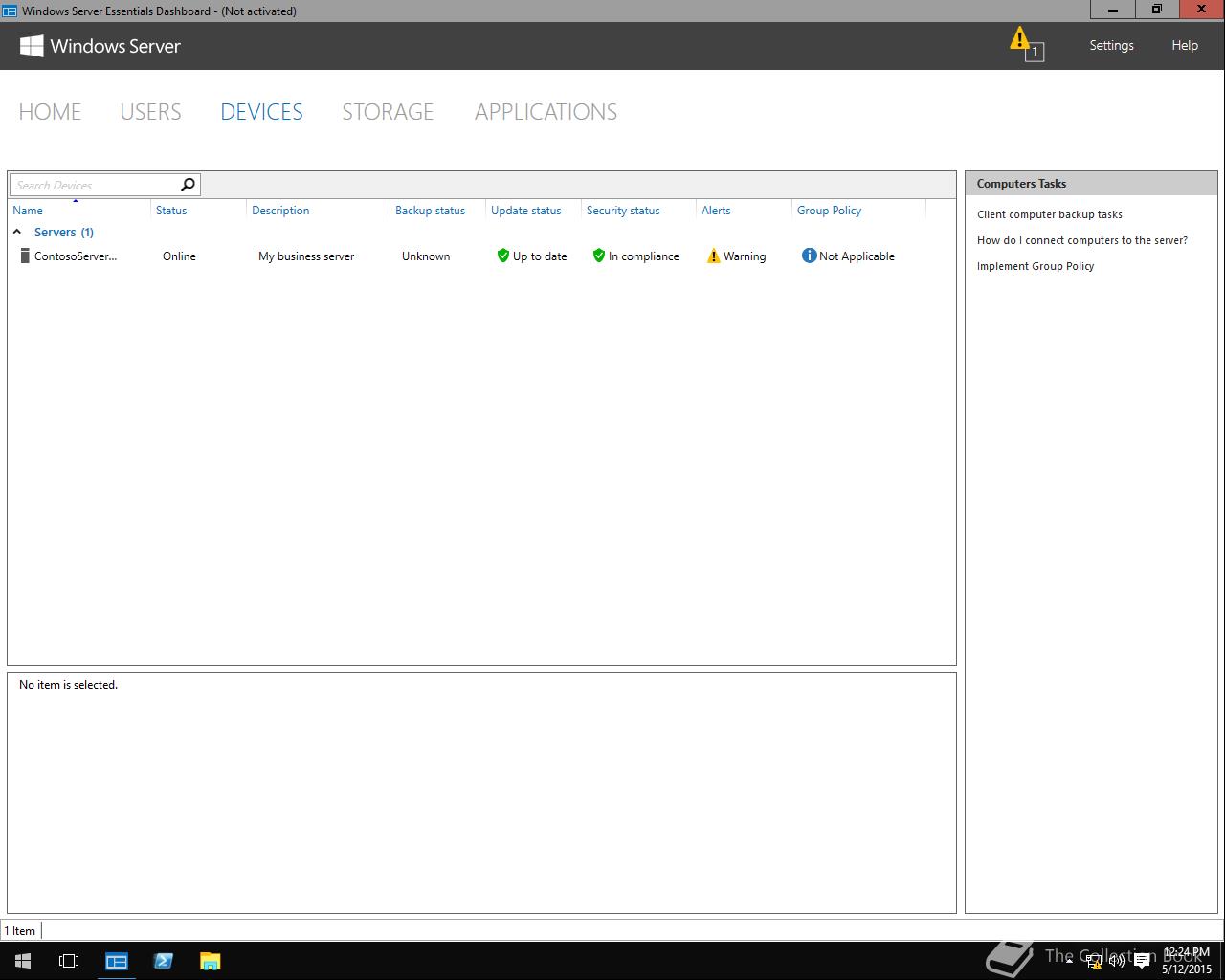Image resolution: width=1225 pixels, height=980 pixels.
Task: Open How do I connect computers link
Action: pyautogui.click(x=1081, y=240)
